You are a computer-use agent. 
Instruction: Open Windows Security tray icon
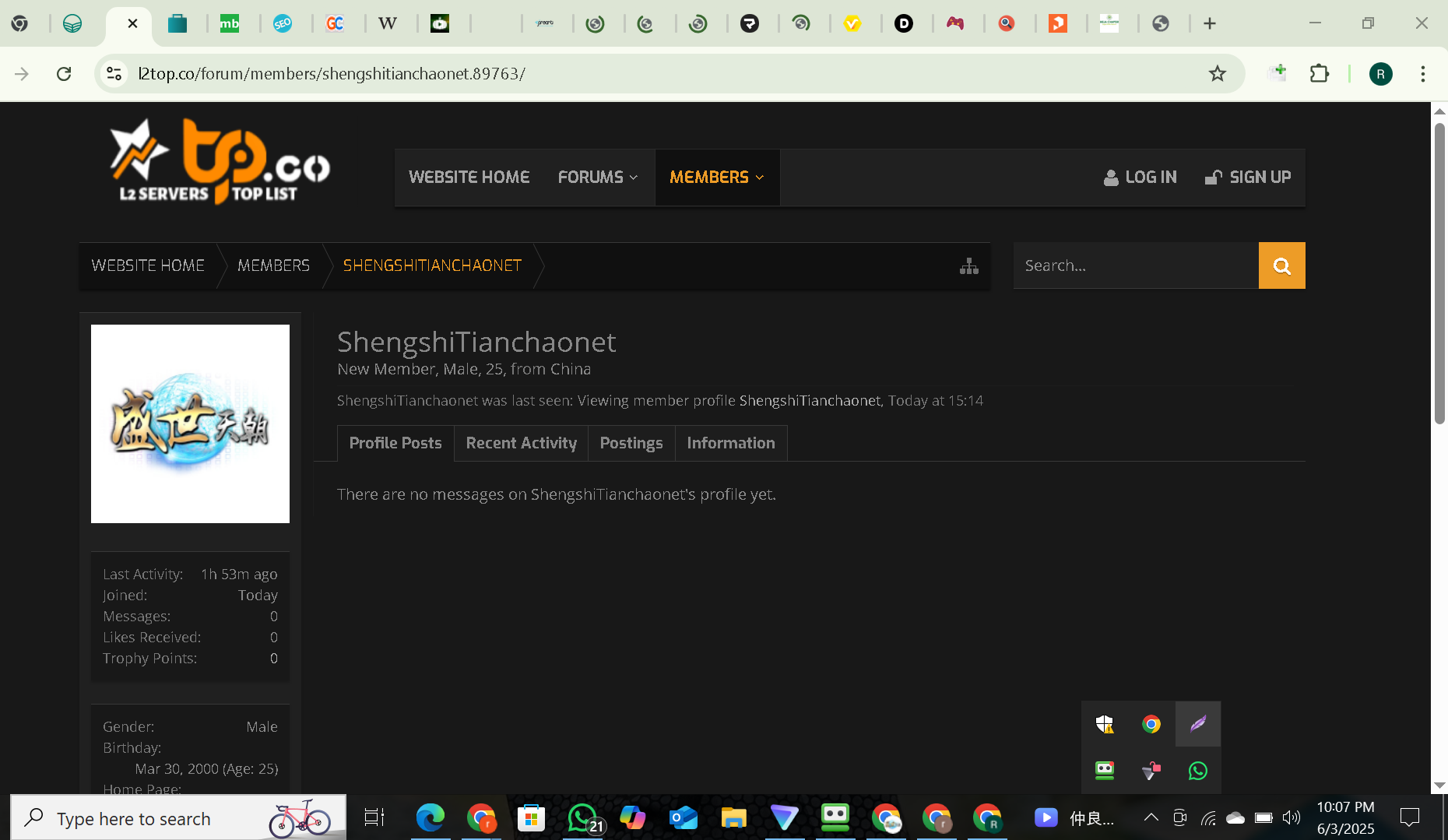click(x=1105, y=724)
